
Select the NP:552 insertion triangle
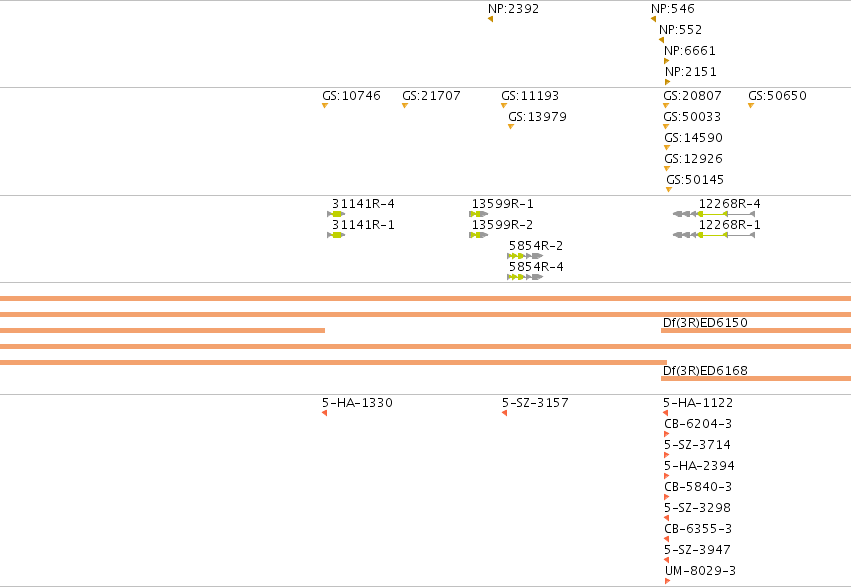[662, 40]
